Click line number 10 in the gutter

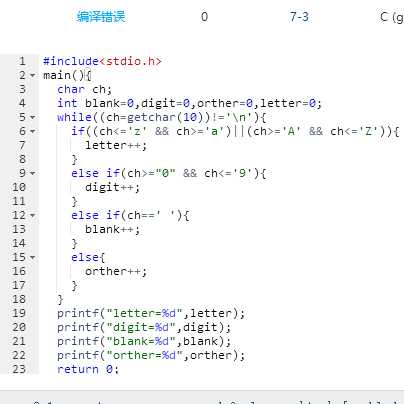click(x=19, y=187)
